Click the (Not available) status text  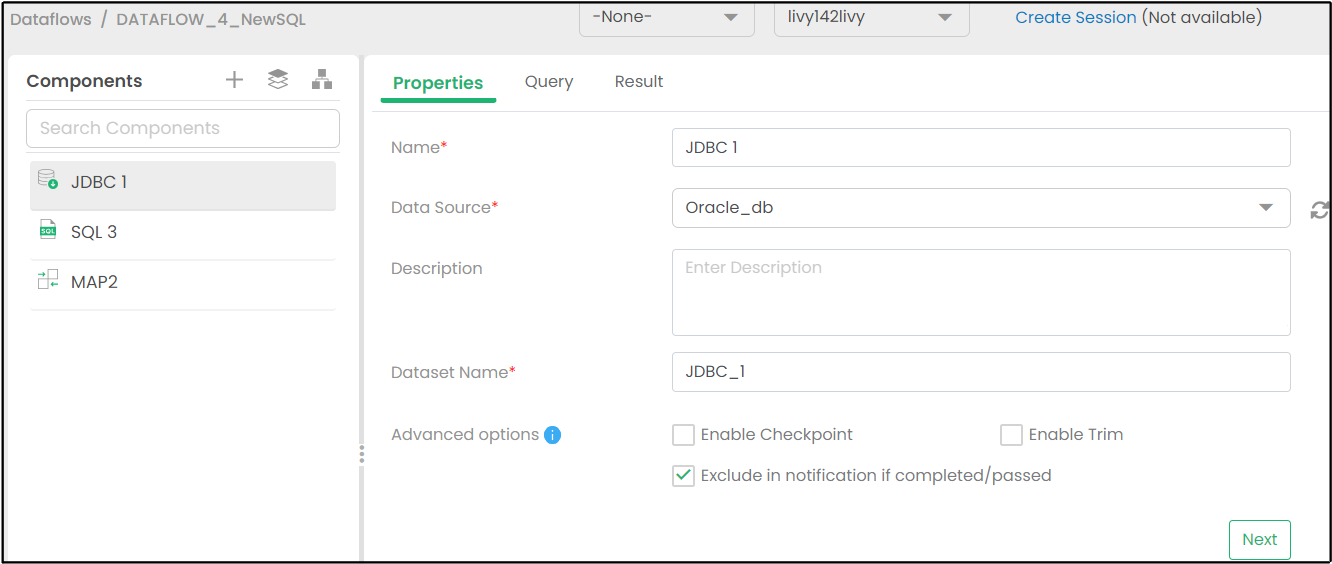coord(1201,17)
